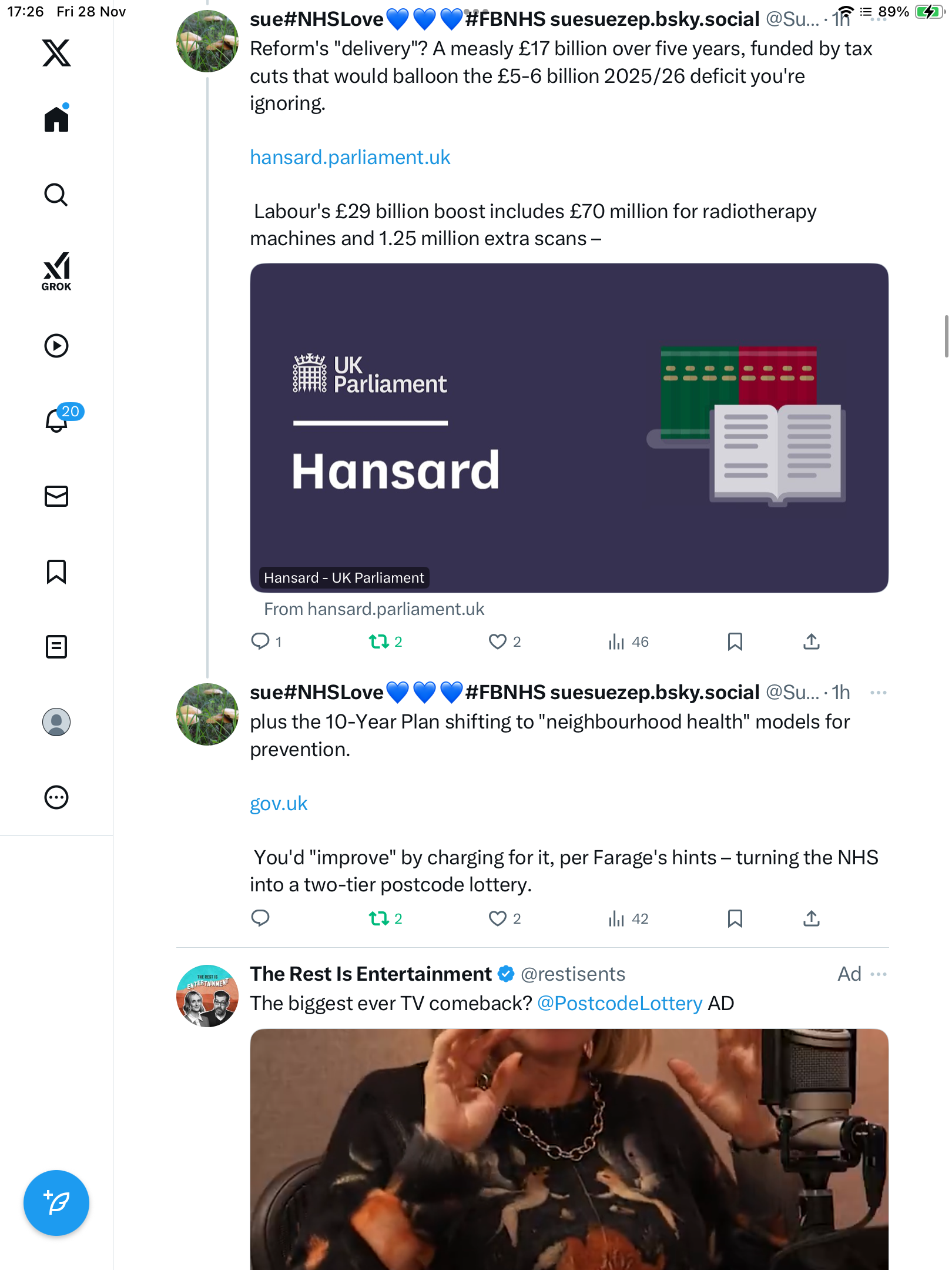Open the Video tab in sidebar
Image resolution: width=952 pixels, height=1270 pixels.
pos(56,346)
